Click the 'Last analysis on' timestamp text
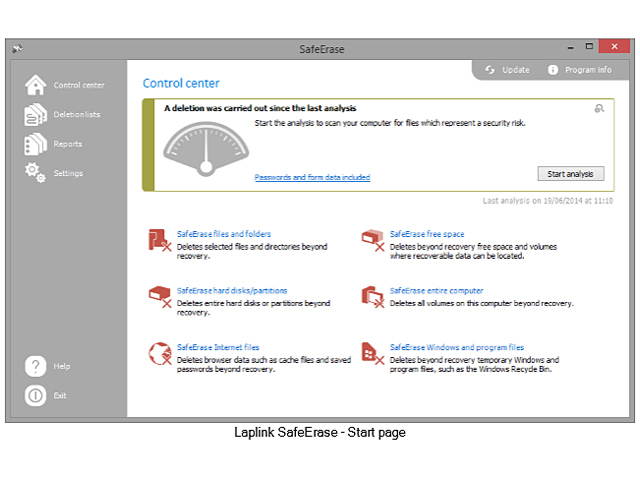Viewport: 640px width, 480px height. pos(548,201)
